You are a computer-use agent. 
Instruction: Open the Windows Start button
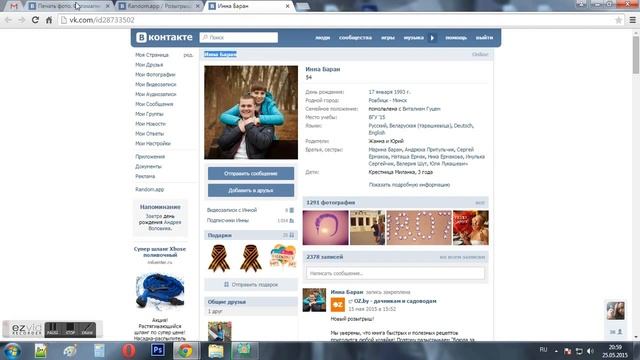(x=12, y=351)
